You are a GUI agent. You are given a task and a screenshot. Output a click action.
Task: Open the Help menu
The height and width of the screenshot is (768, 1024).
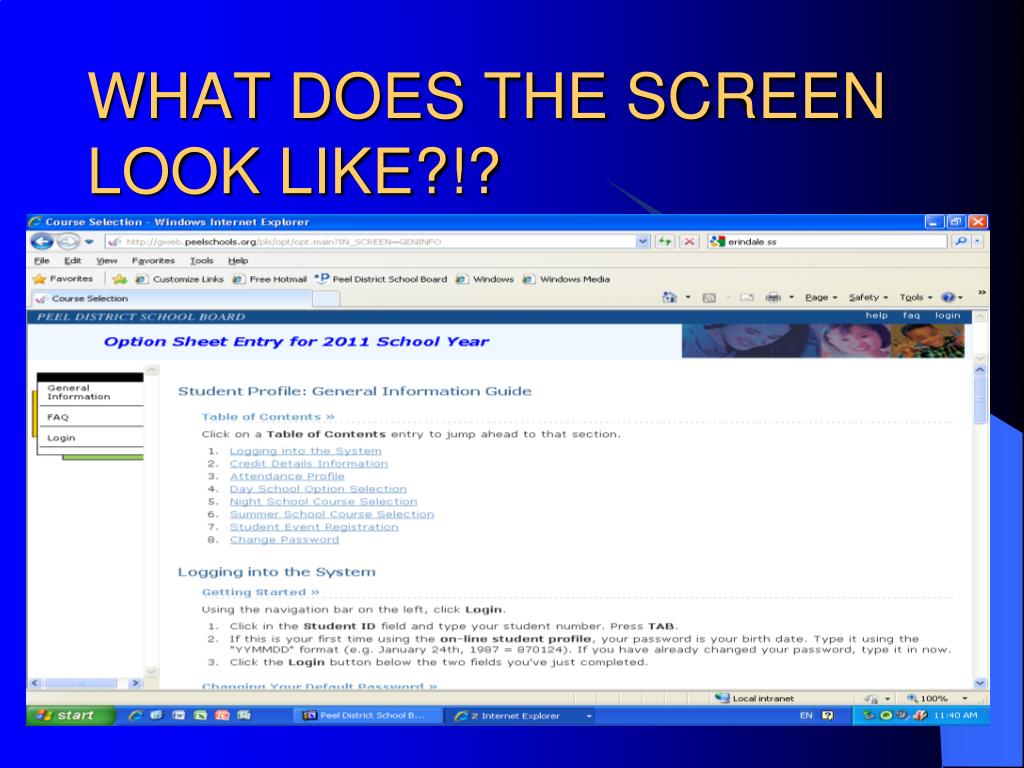[238, 261]
